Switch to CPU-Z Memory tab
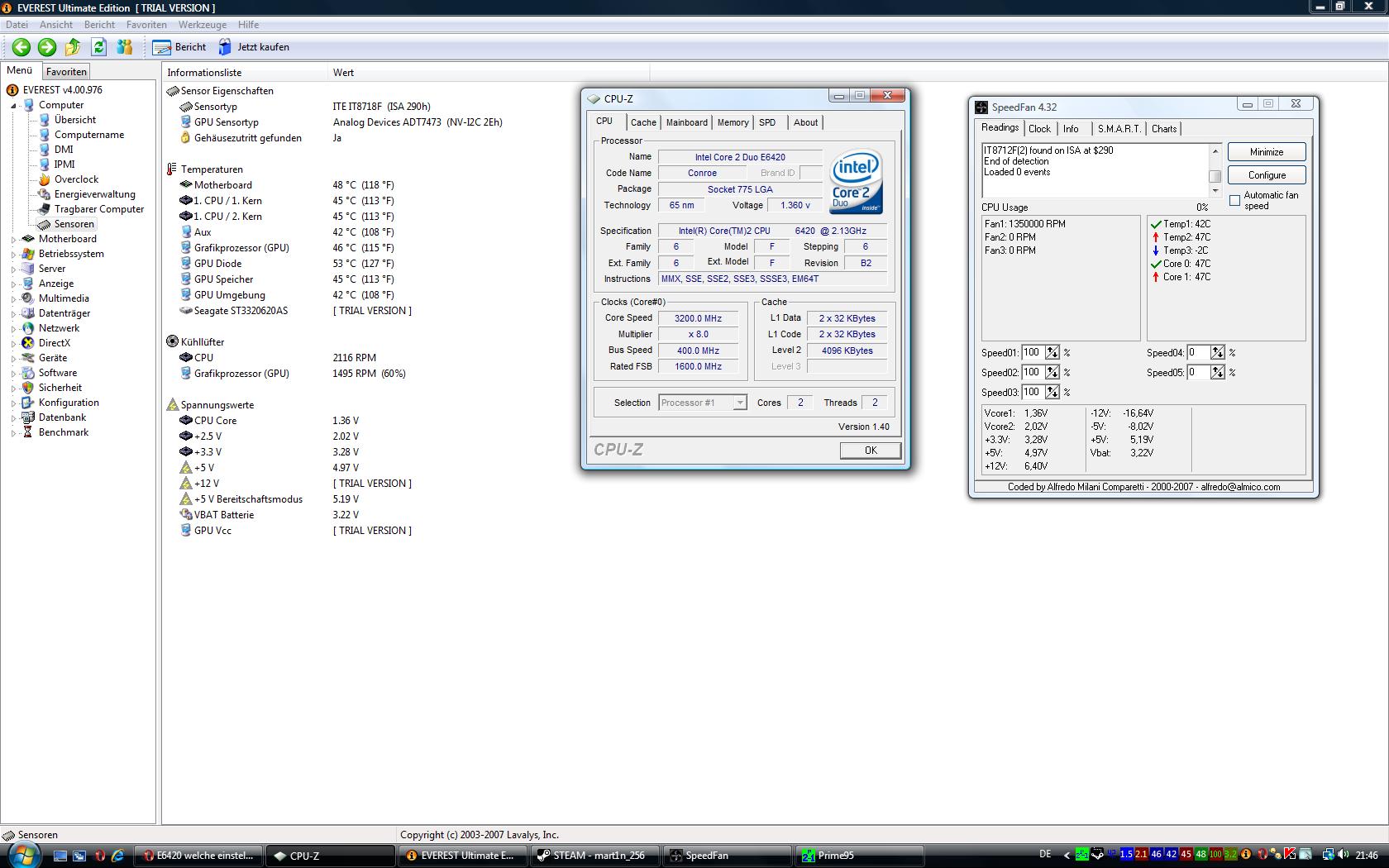 click(733, 122)
